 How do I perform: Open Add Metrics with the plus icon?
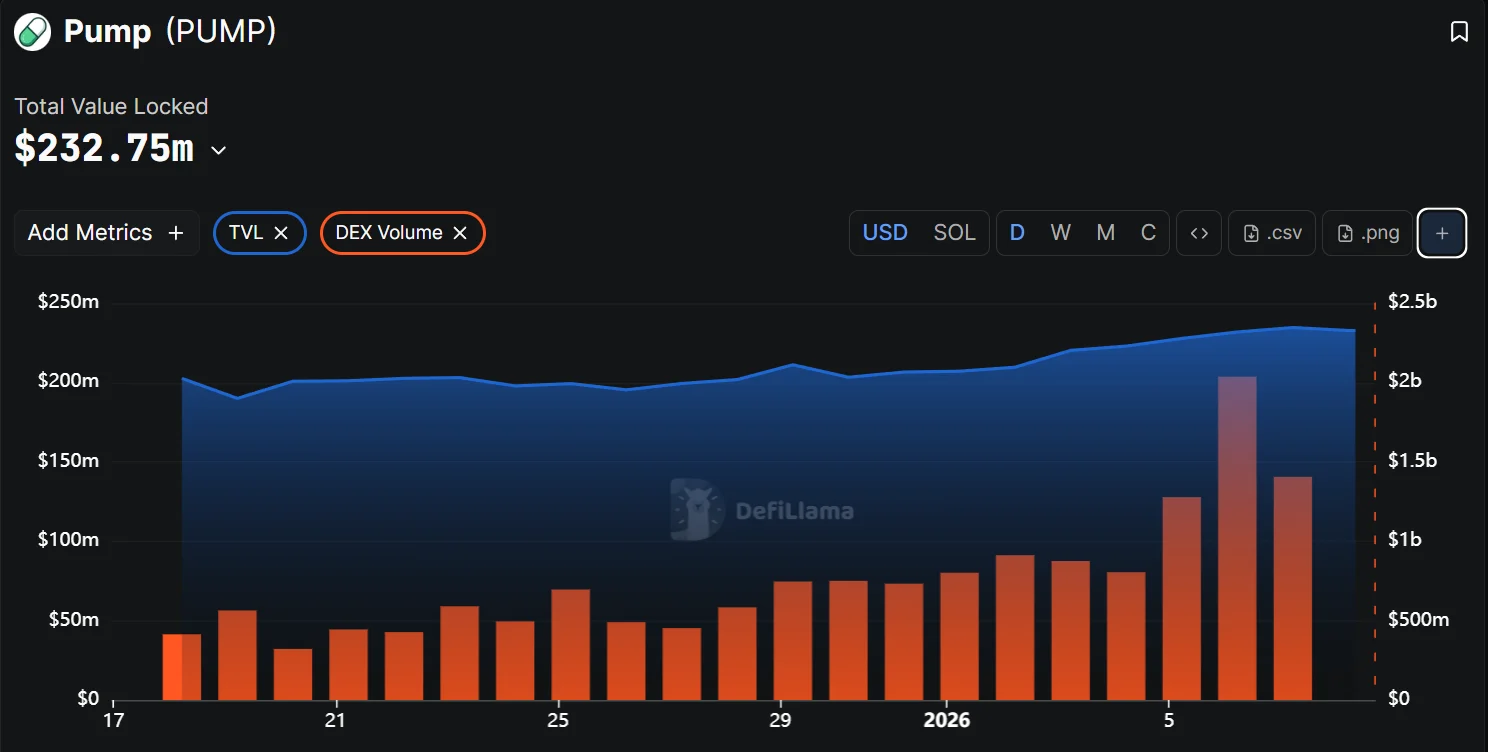(x=175, y=232)
